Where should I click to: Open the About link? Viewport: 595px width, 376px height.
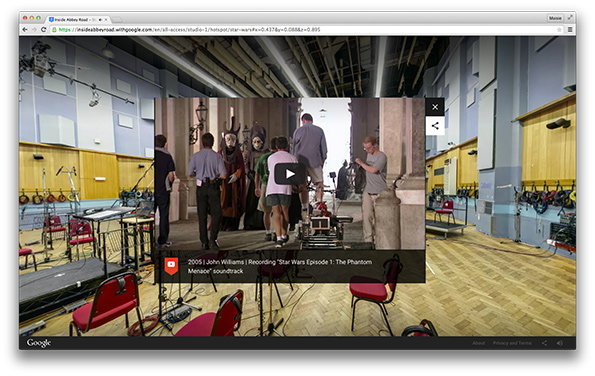(x=479, y=343)
